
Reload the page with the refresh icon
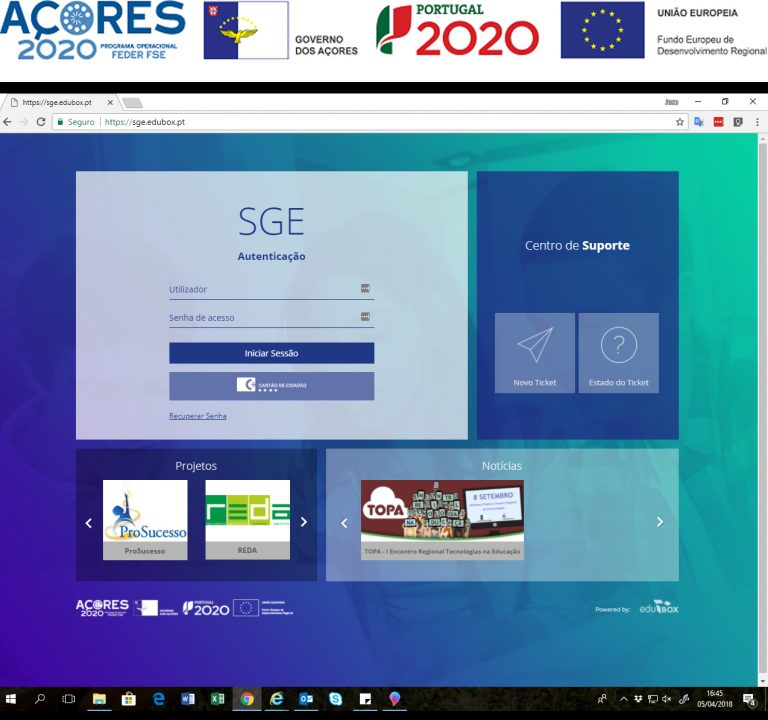click(41, 122)
